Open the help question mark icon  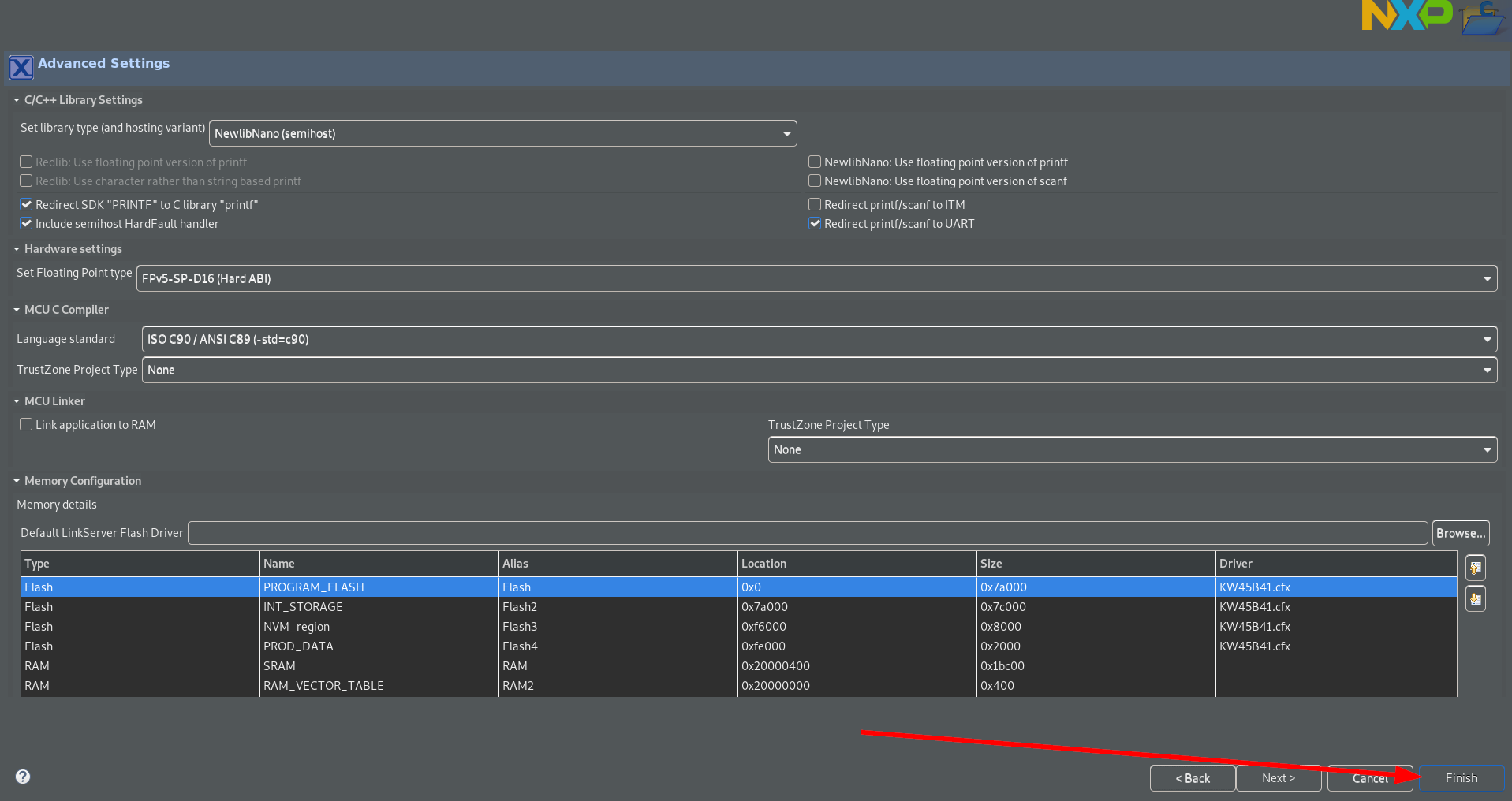point(22,777)
